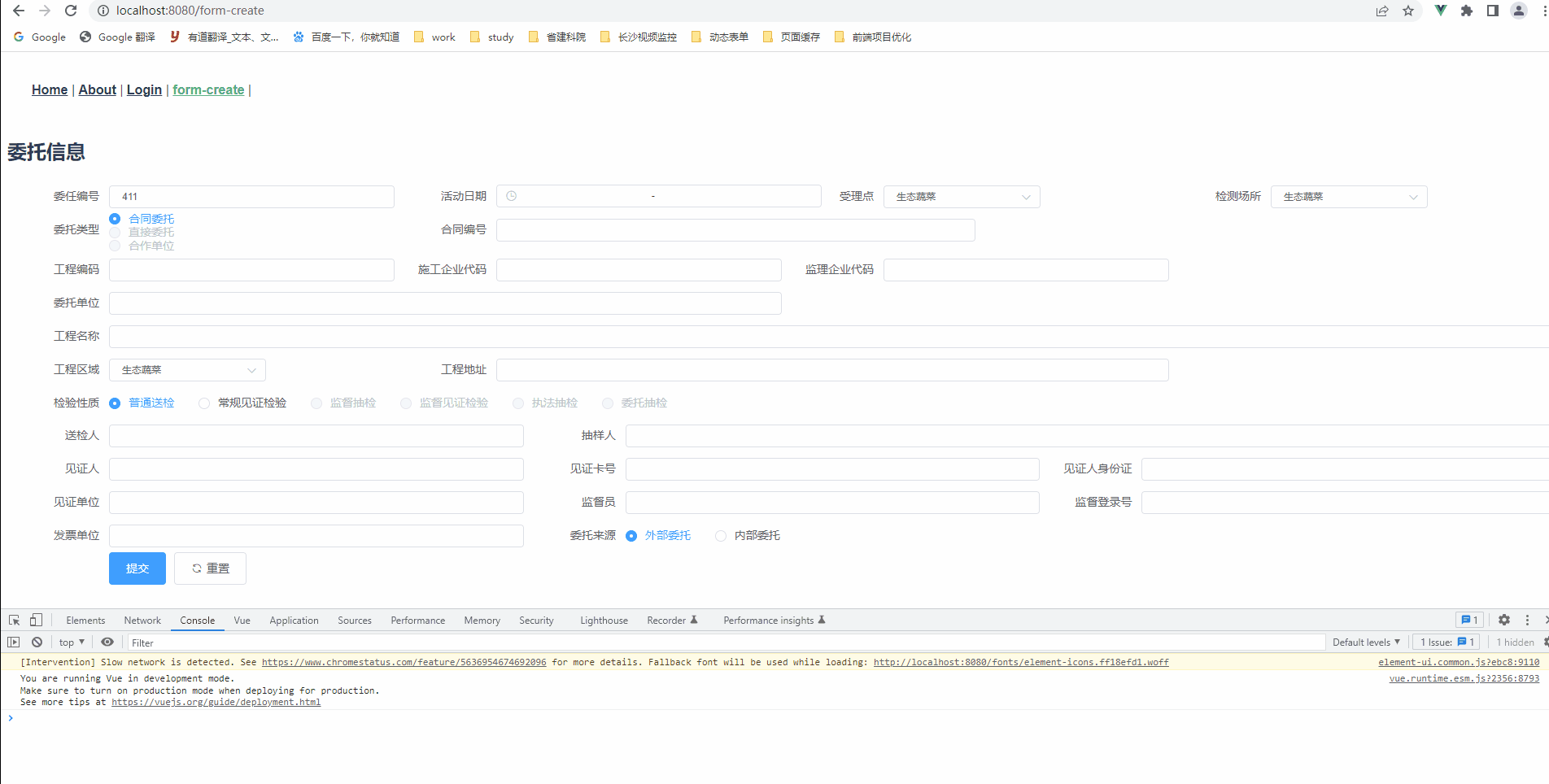Open the DevTools three-dot menu

1527,620
